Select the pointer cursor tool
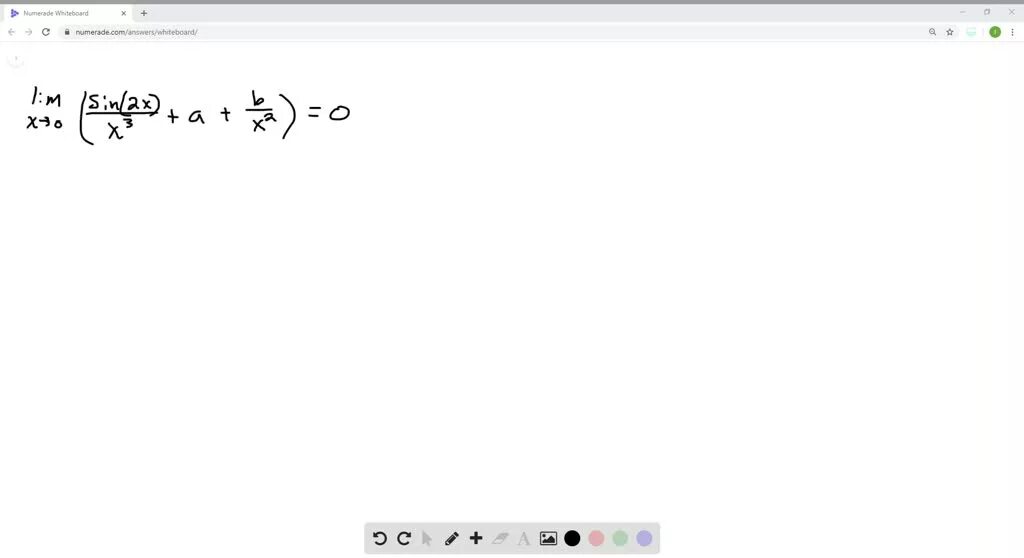The image size is (1024, 558). (x=427, y=538)
